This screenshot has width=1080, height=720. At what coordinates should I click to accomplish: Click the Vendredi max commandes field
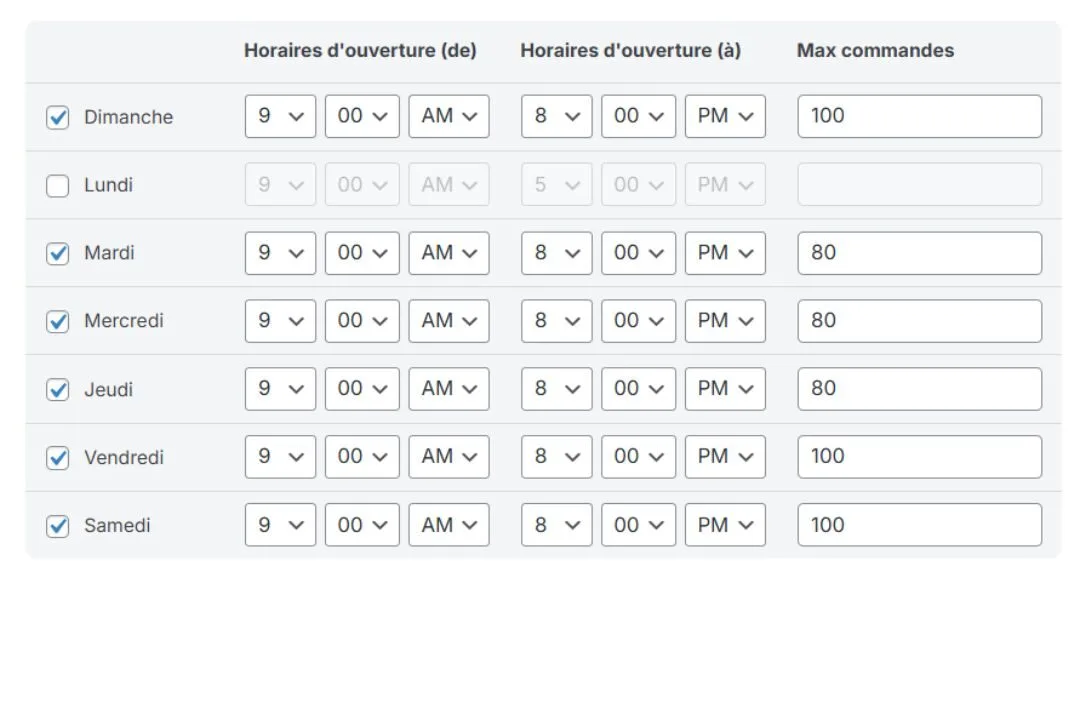(x=920, y=457)
